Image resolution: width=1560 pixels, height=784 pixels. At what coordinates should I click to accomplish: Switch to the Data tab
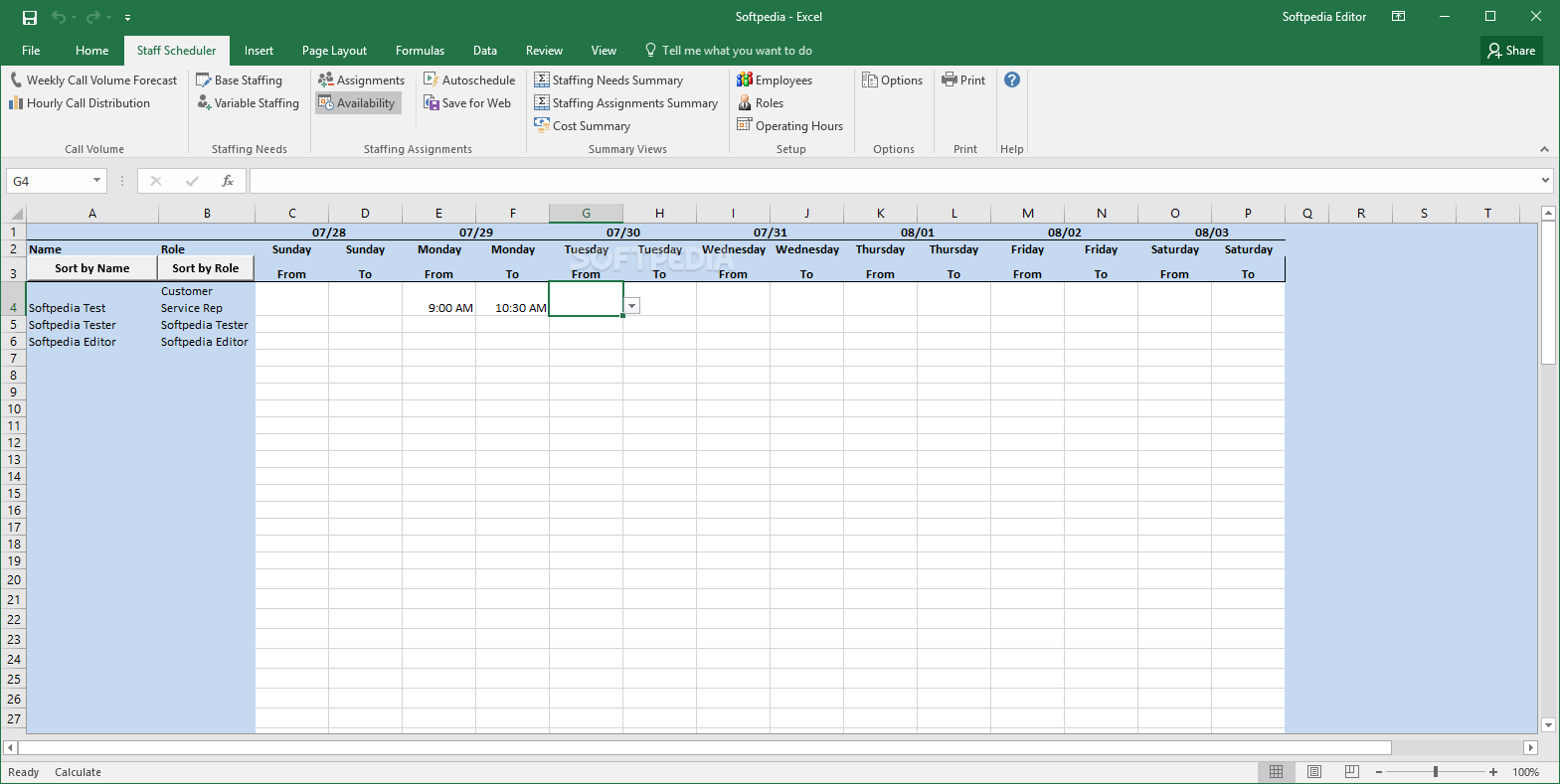(x=485, y=51)
